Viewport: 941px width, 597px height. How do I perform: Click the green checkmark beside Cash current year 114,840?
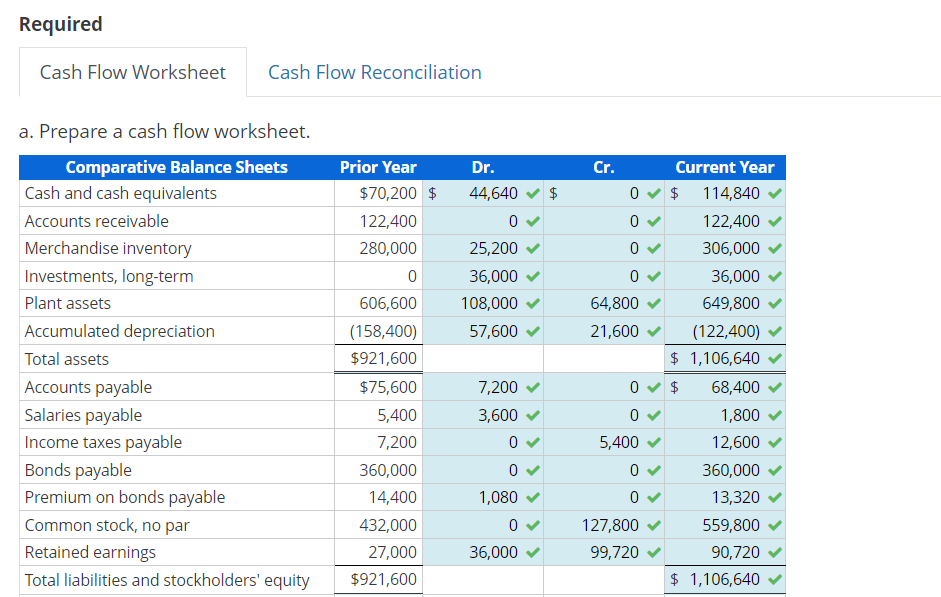click(774, 193)
